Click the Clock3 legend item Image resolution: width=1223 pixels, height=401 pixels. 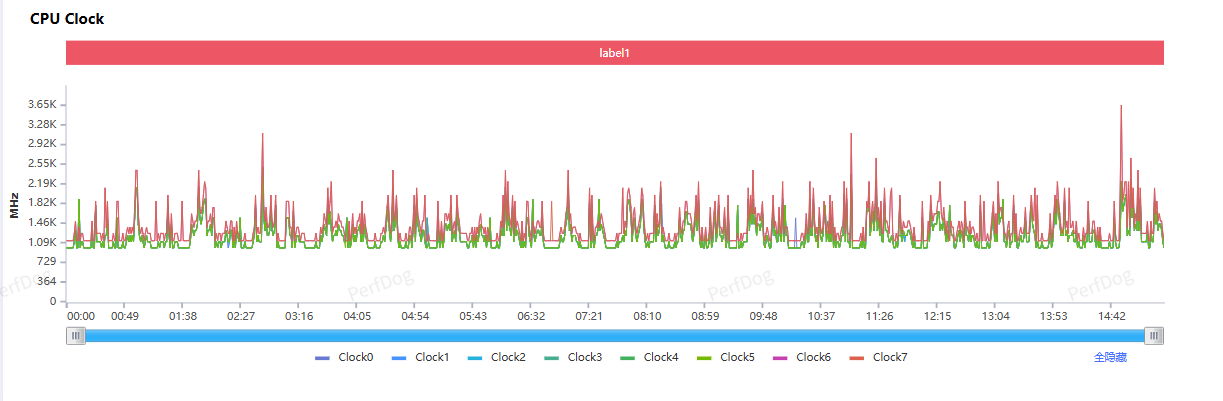pos(573,357)
